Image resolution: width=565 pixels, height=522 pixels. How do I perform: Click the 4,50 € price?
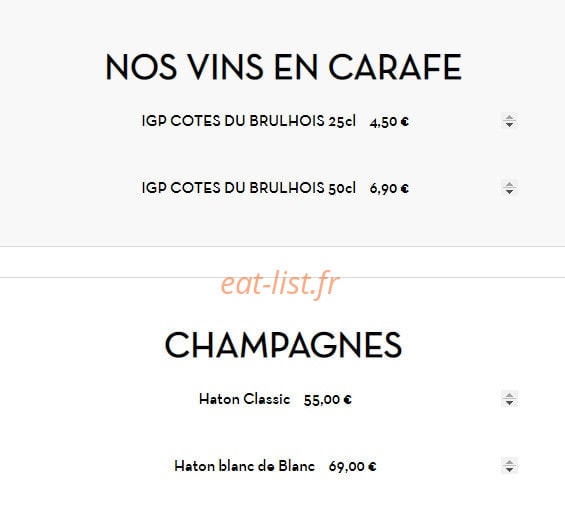click(389, 122)
